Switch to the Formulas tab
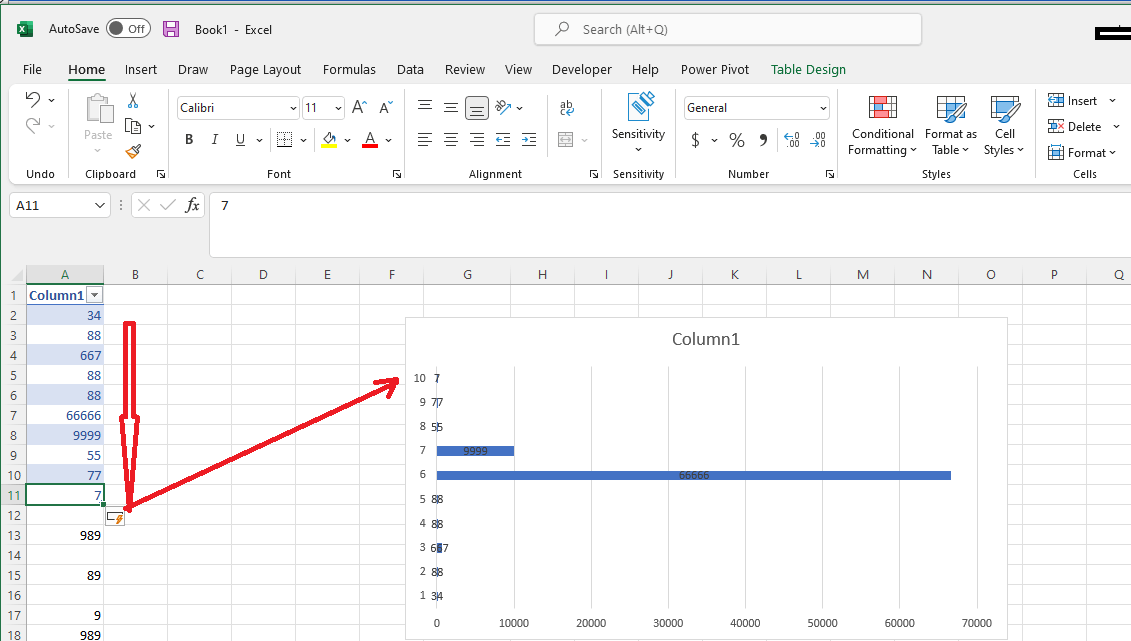 pyautogui.click(x=349, y=69)
